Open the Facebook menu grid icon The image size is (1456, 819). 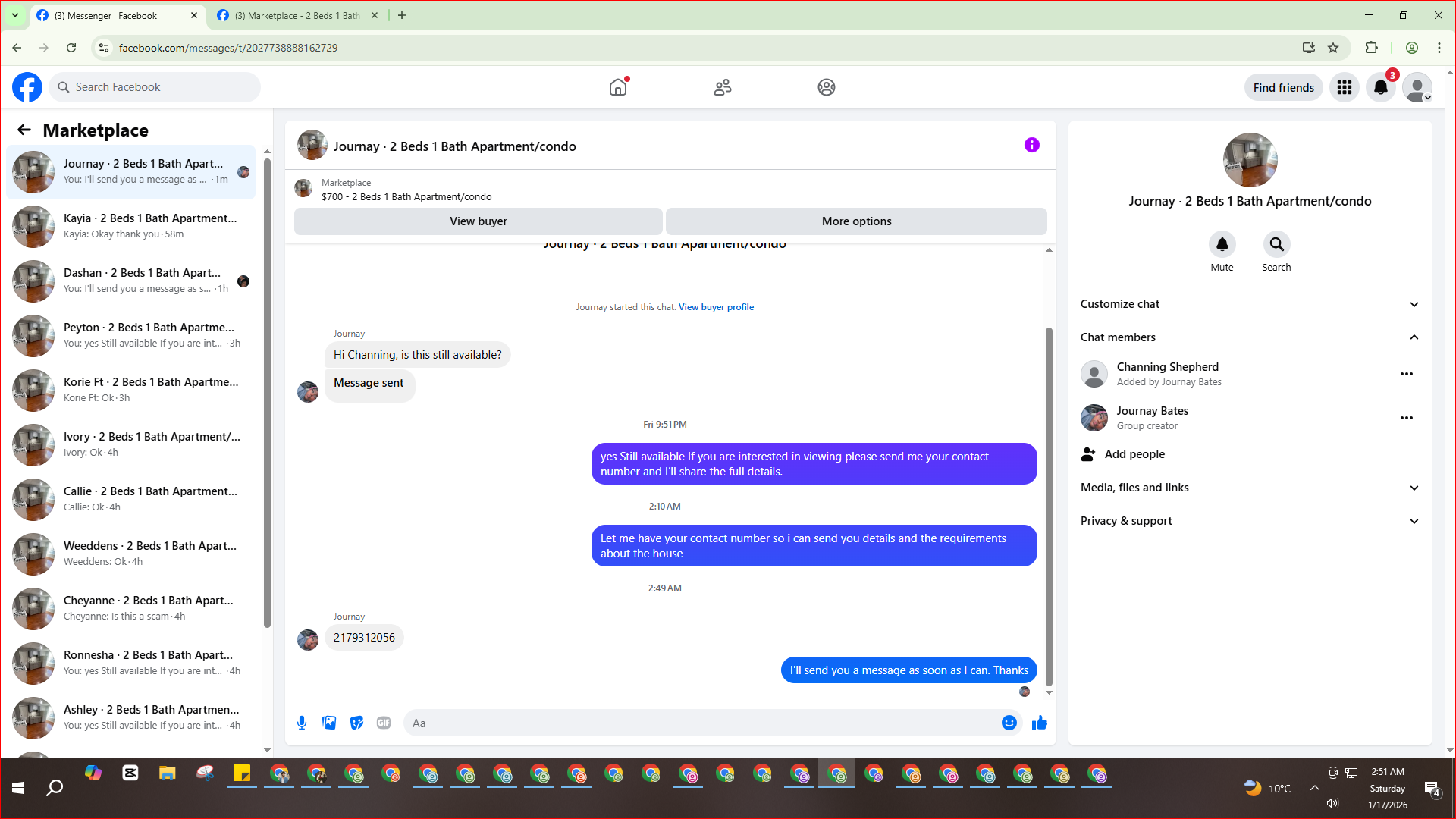coord(1345,87)
